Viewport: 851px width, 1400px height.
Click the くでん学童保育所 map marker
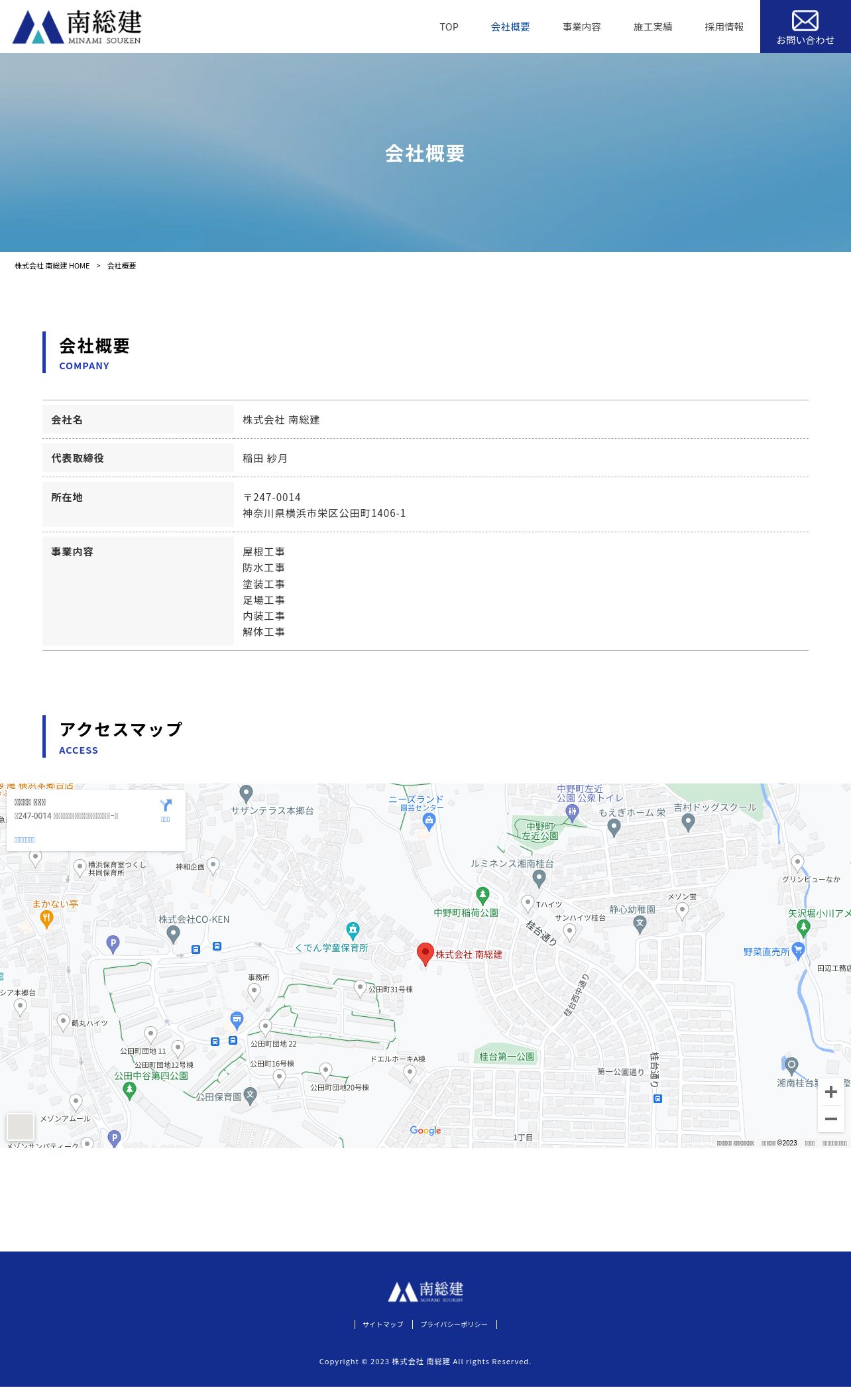(x=353, y=931)
